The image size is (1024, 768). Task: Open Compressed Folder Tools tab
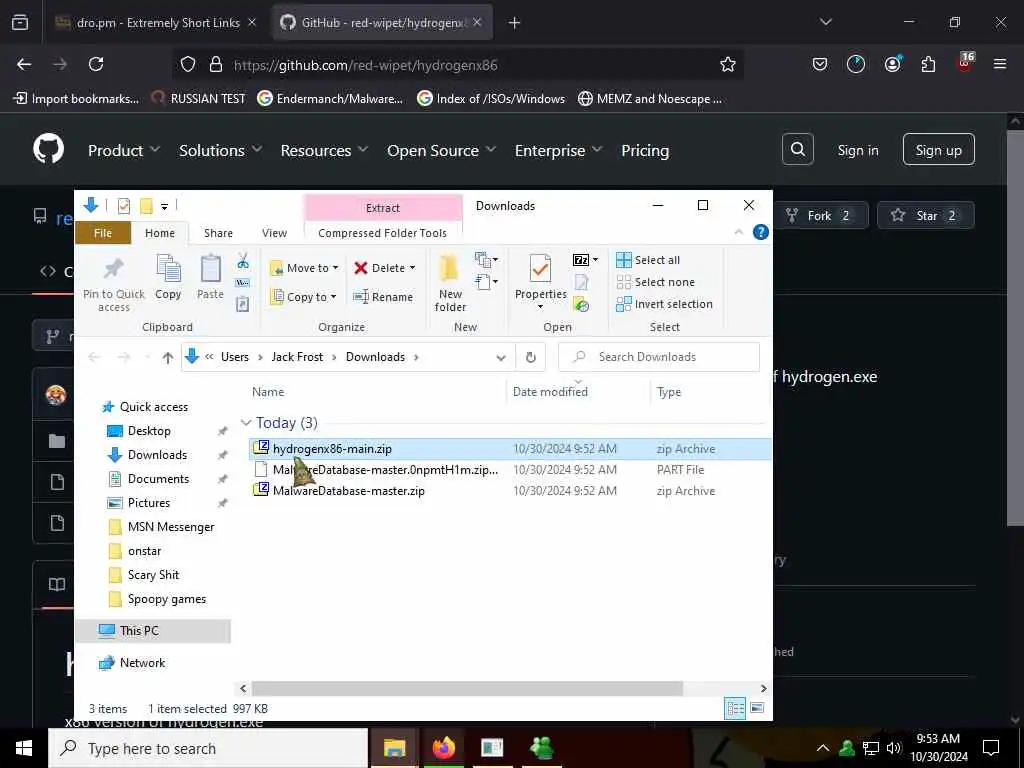(383, 233)
